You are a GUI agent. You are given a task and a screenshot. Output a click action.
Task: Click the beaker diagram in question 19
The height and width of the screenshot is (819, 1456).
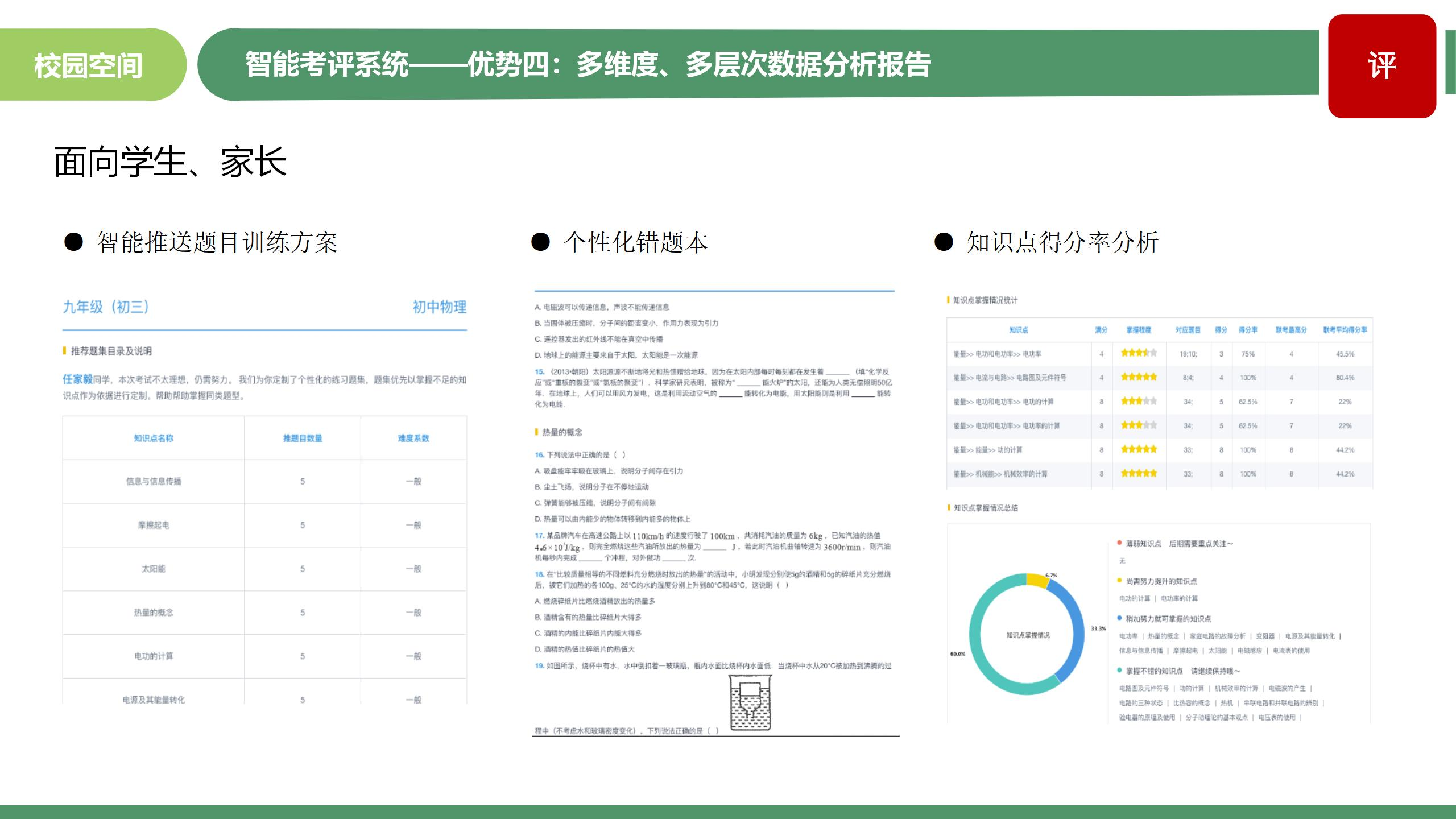[750, 702]
